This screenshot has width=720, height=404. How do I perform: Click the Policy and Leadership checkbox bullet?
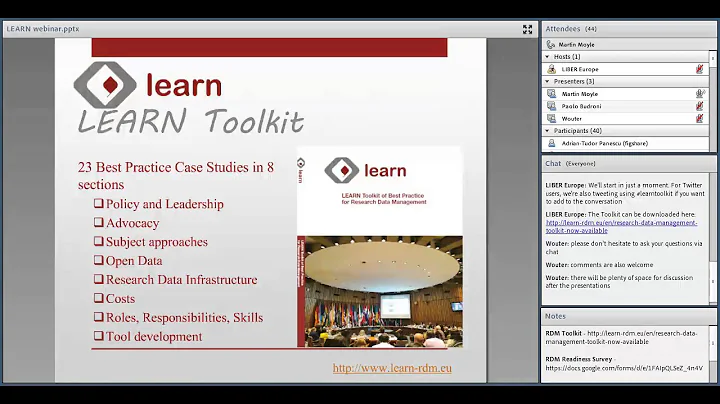[98, 203]
